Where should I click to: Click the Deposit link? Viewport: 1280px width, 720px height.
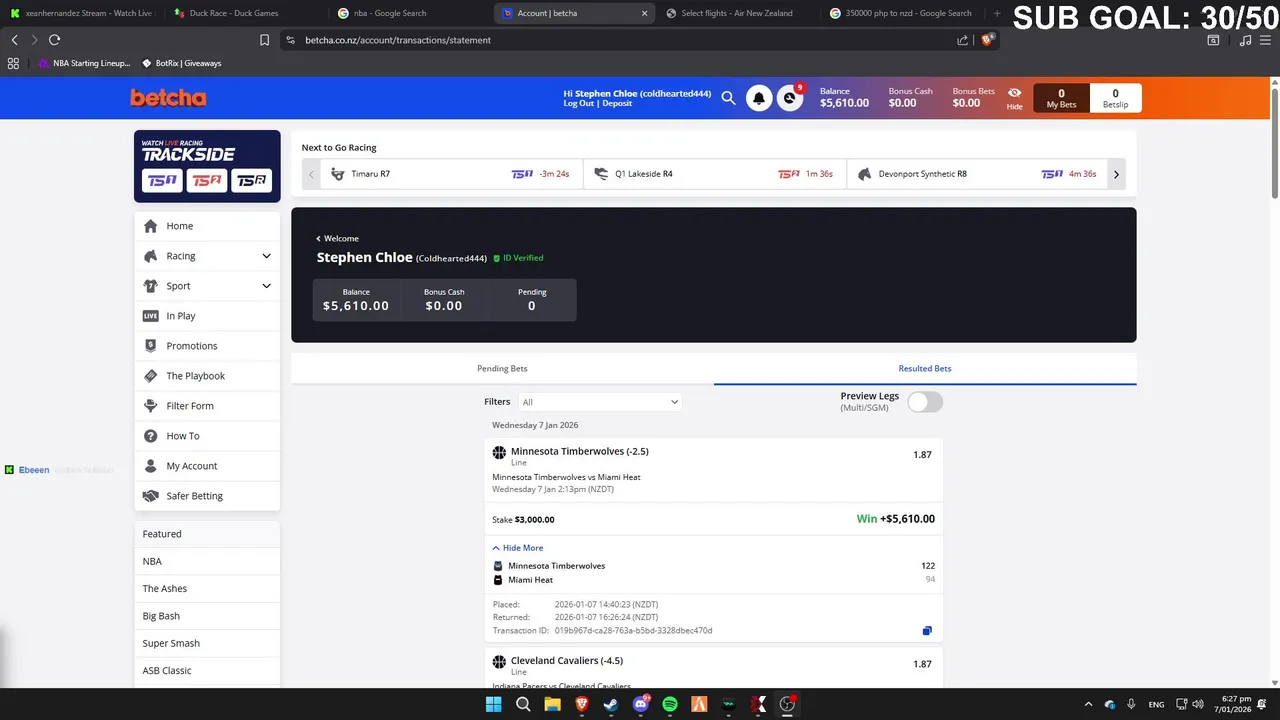[617, 104]
